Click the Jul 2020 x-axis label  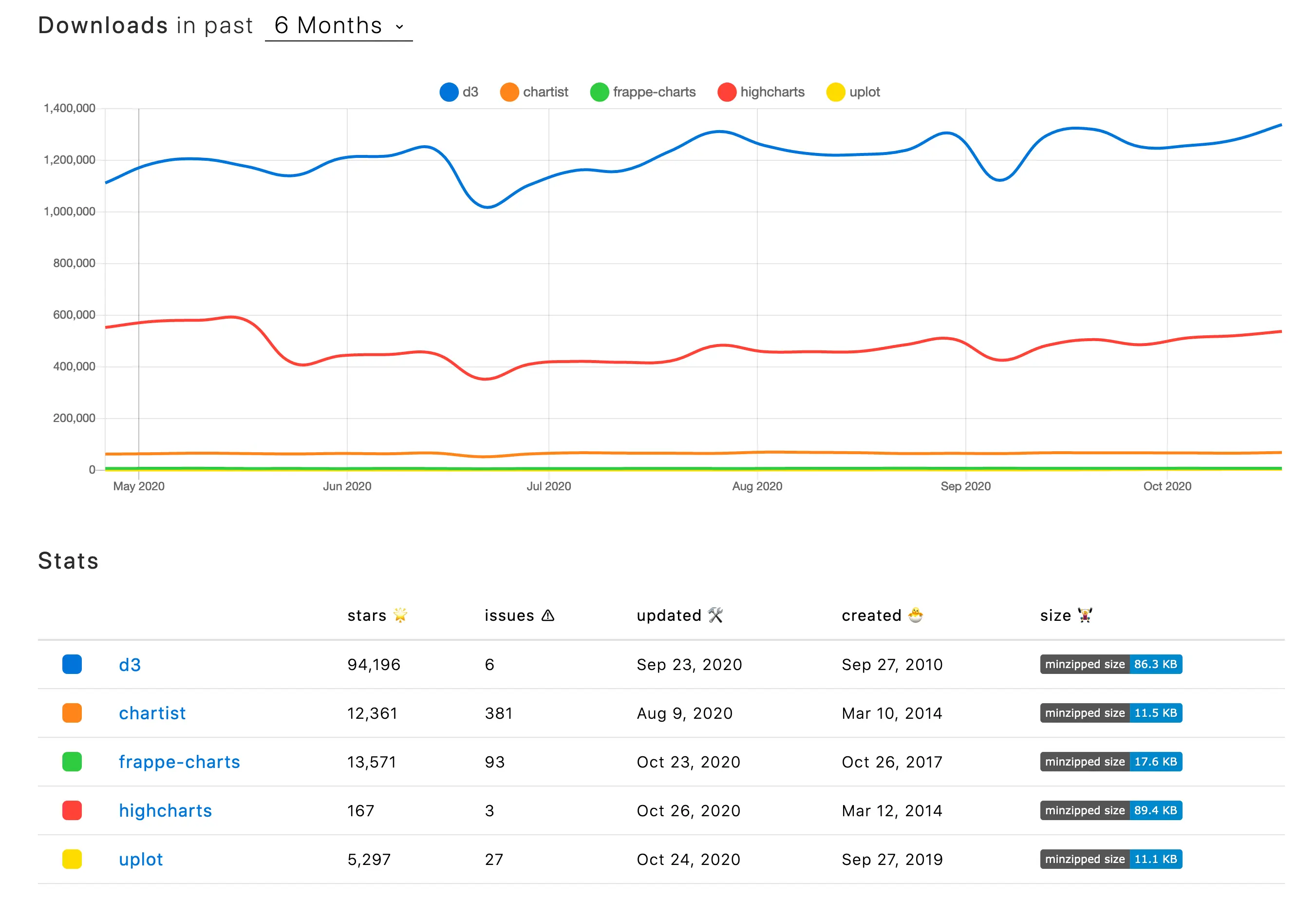549,486
